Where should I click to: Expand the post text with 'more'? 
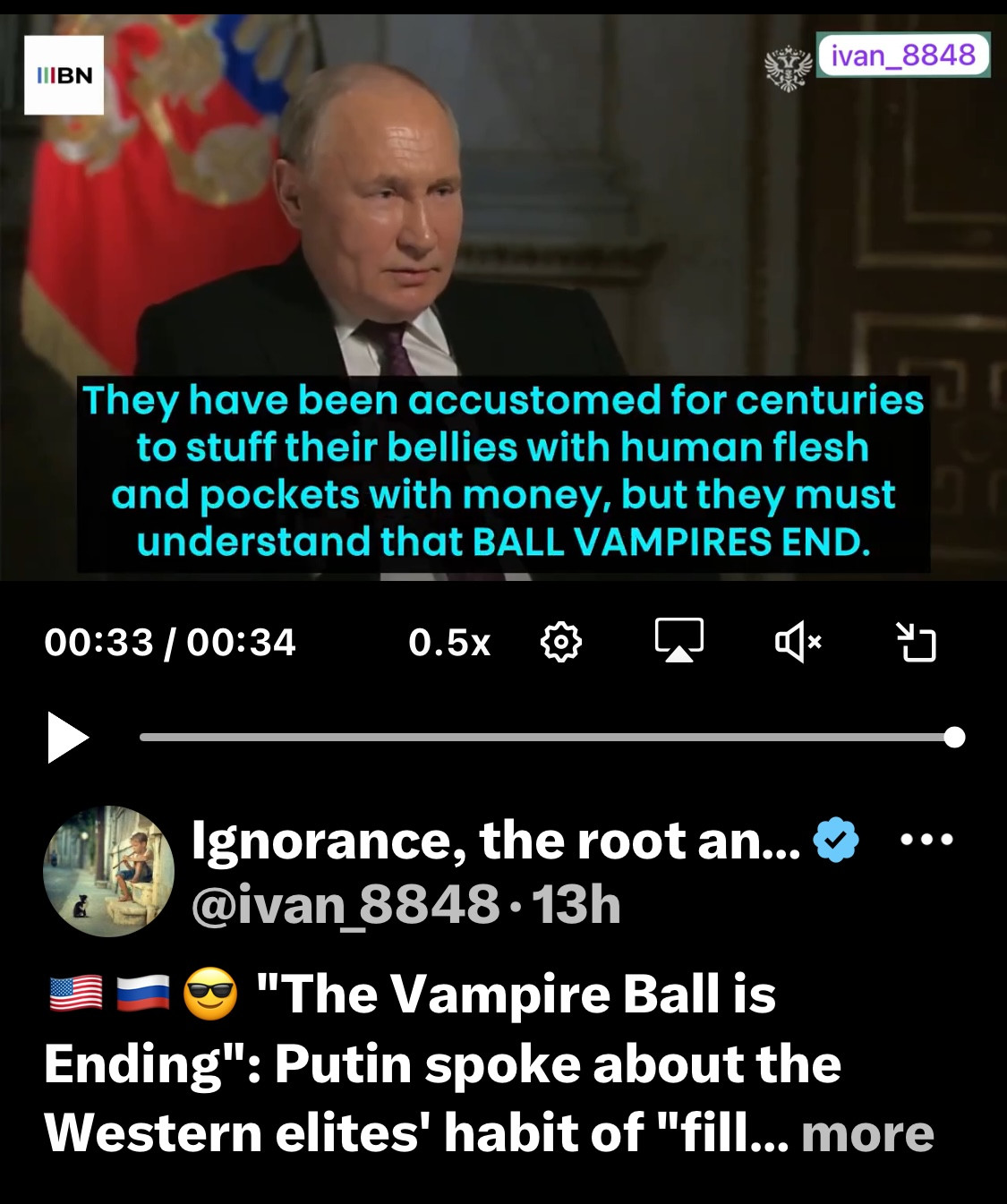point(867,1133)
